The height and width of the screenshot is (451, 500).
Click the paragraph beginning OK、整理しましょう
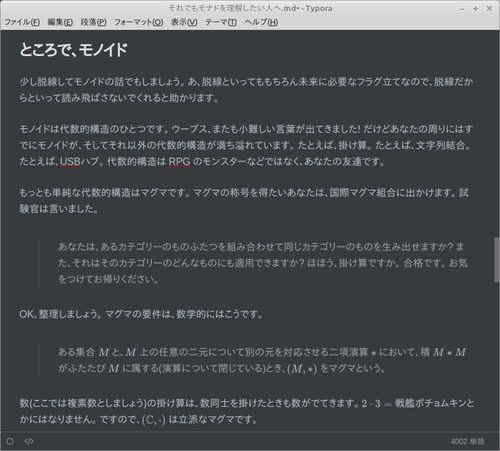[x=141, y=314]
